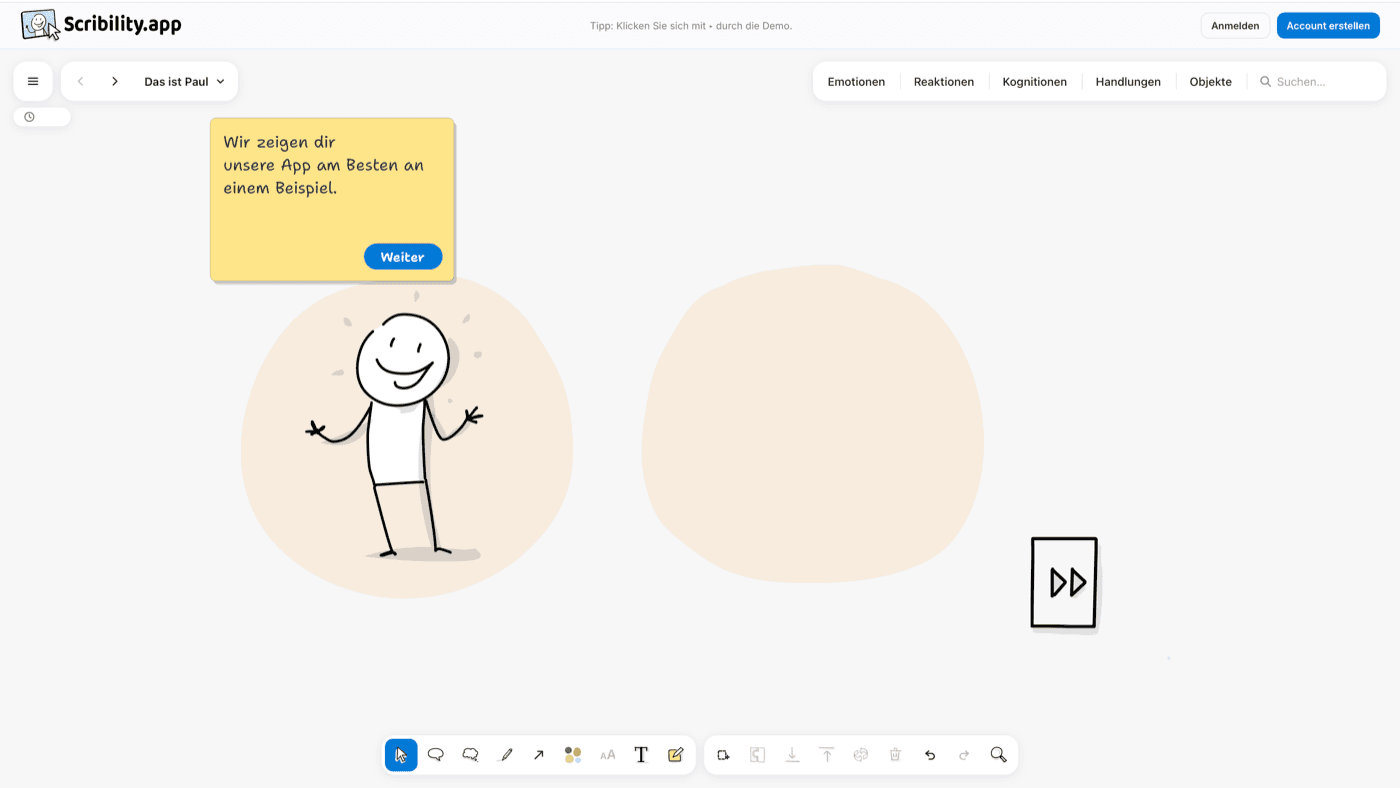
Task: Go to the previous slide chevron
Action: (81, 82)
